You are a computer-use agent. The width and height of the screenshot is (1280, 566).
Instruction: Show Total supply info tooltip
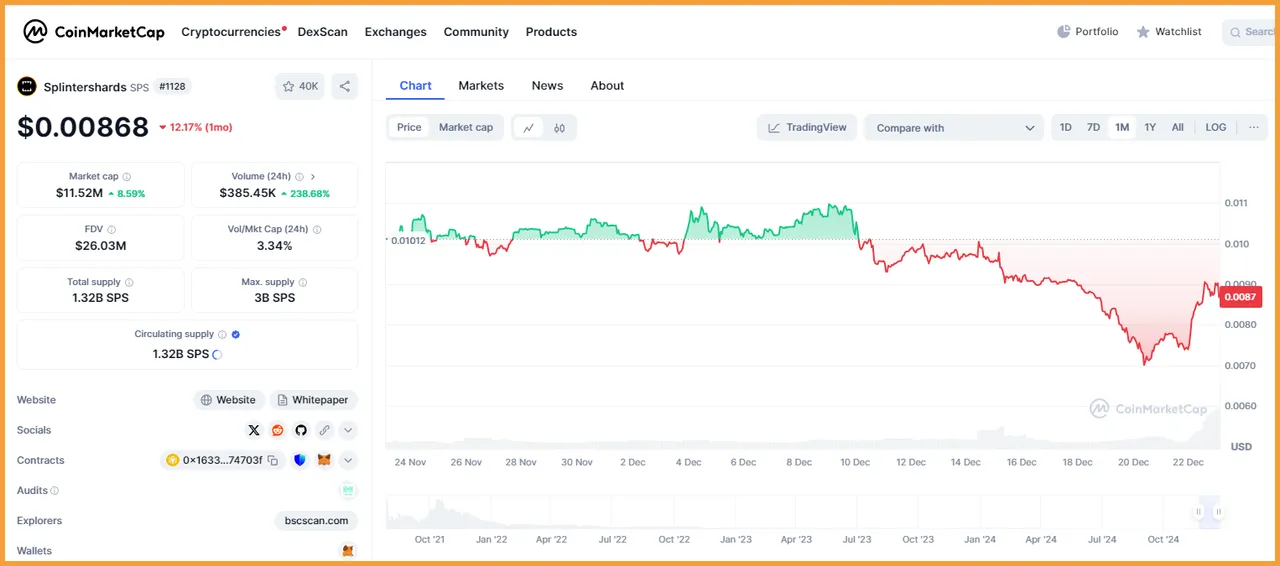click(129, 283)
